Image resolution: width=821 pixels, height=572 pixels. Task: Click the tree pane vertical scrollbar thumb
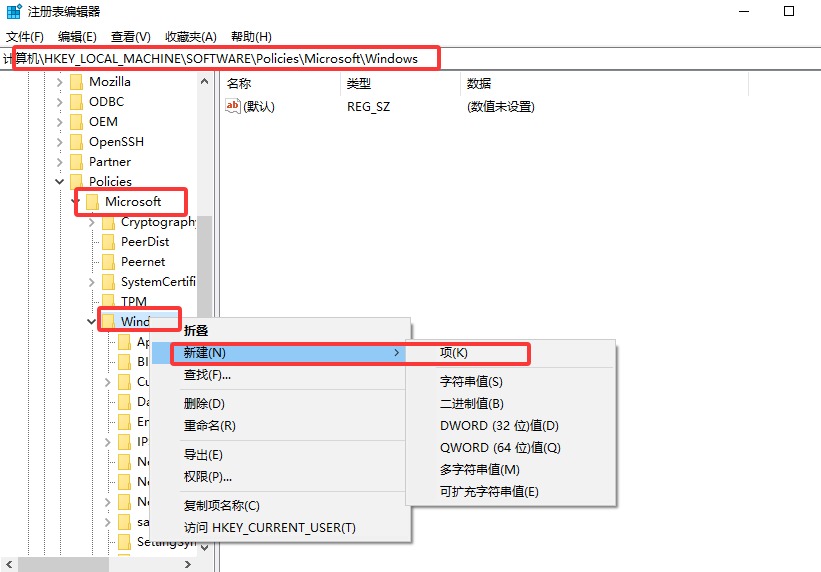205,267
